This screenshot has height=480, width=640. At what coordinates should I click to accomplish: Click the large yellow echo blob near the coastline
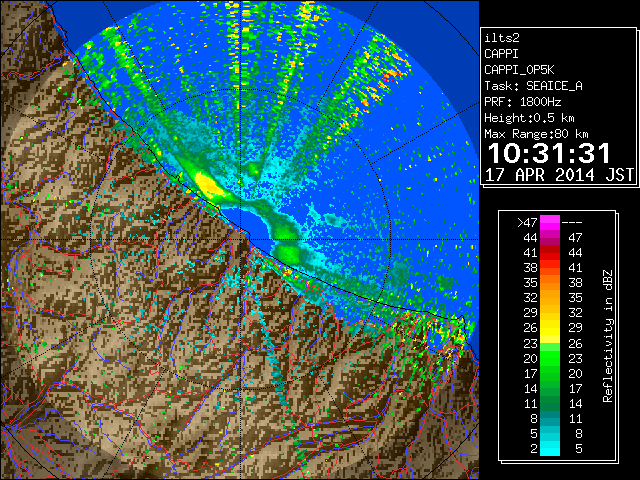tap(209, 184)
